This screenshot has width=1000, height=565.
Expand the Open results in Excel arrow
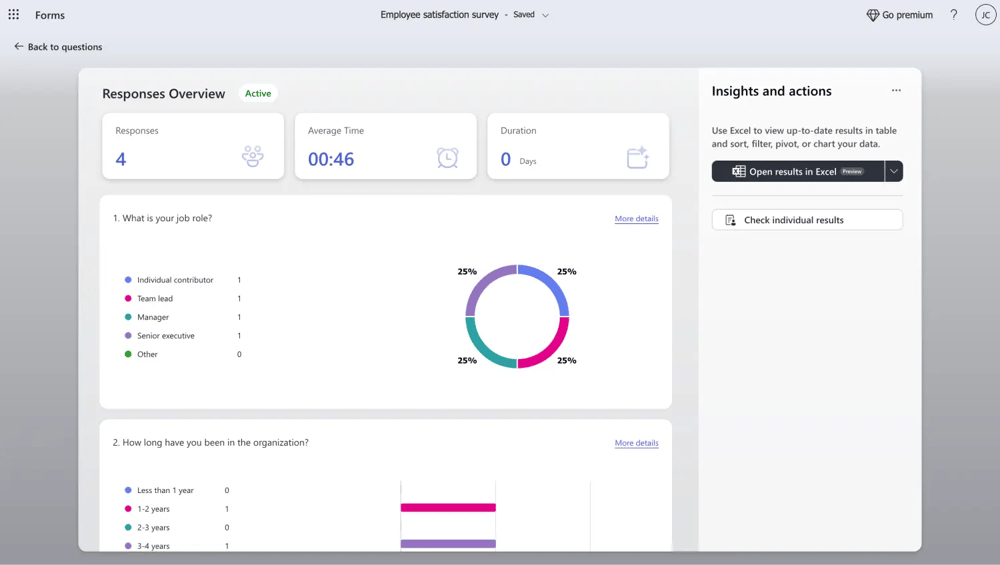pyautogui.click(x=894, y=171)
